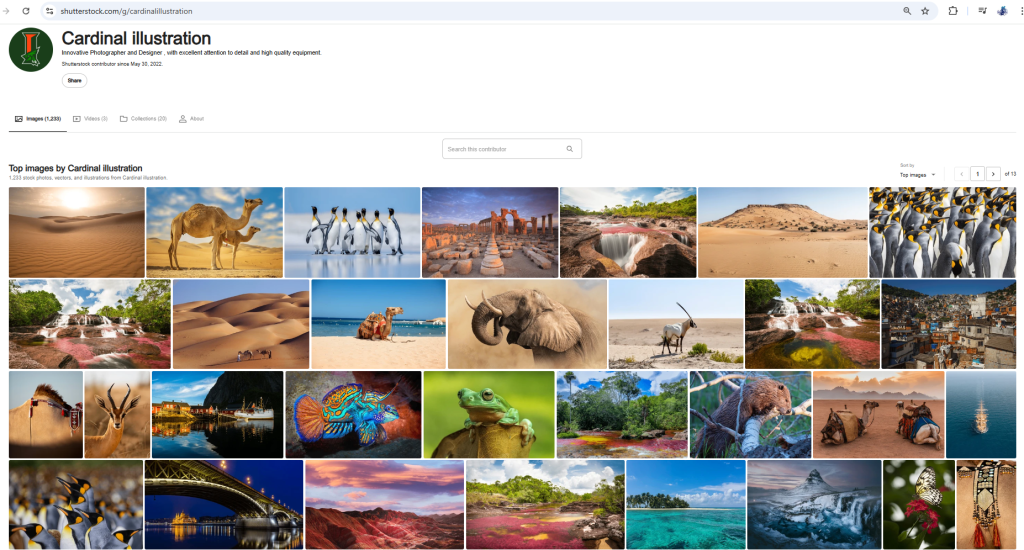Open the Chrome three-dot menu

pos(1019,11)
